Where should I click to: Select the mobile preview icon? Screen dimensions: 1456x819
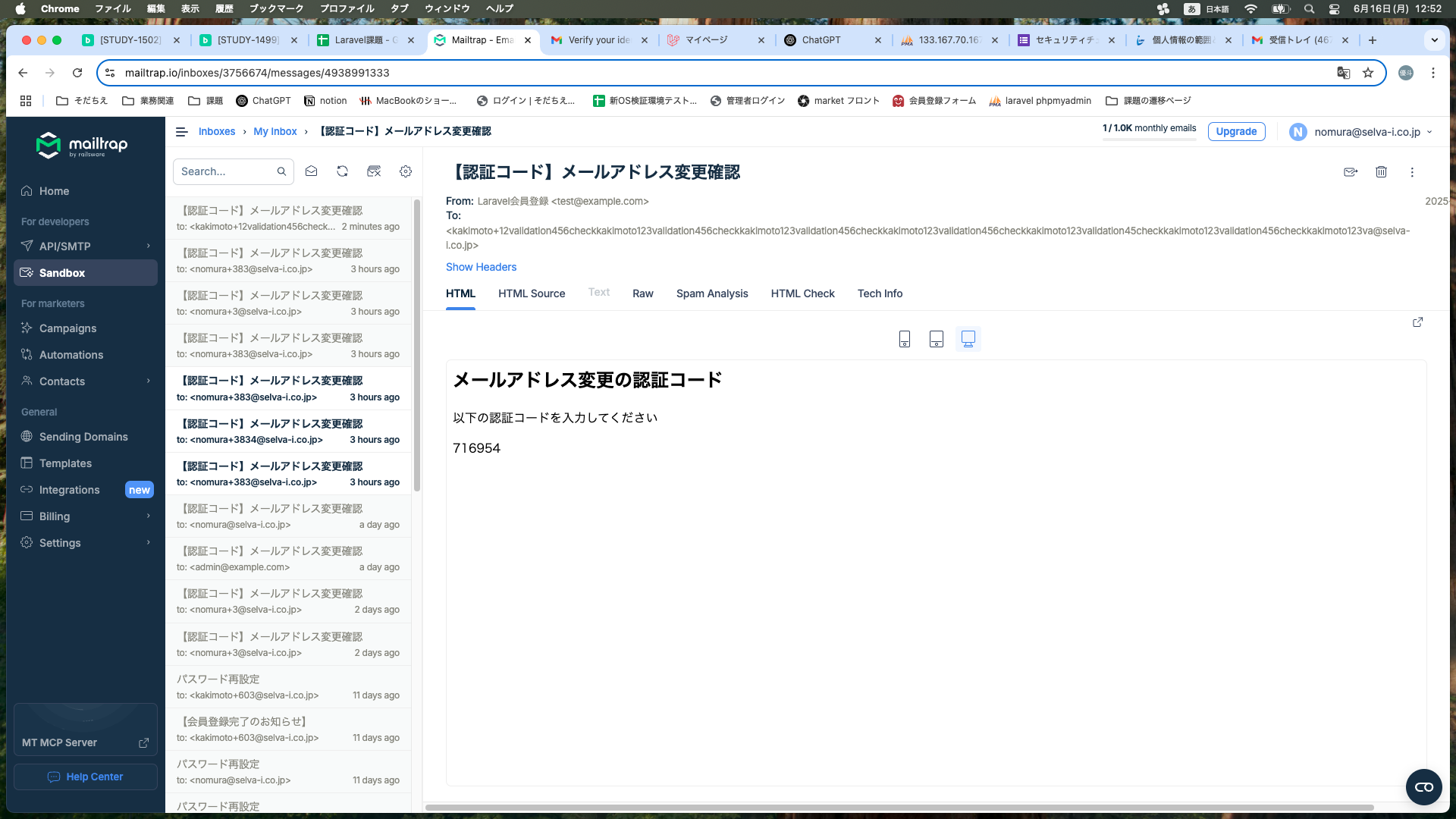point(904,339)
